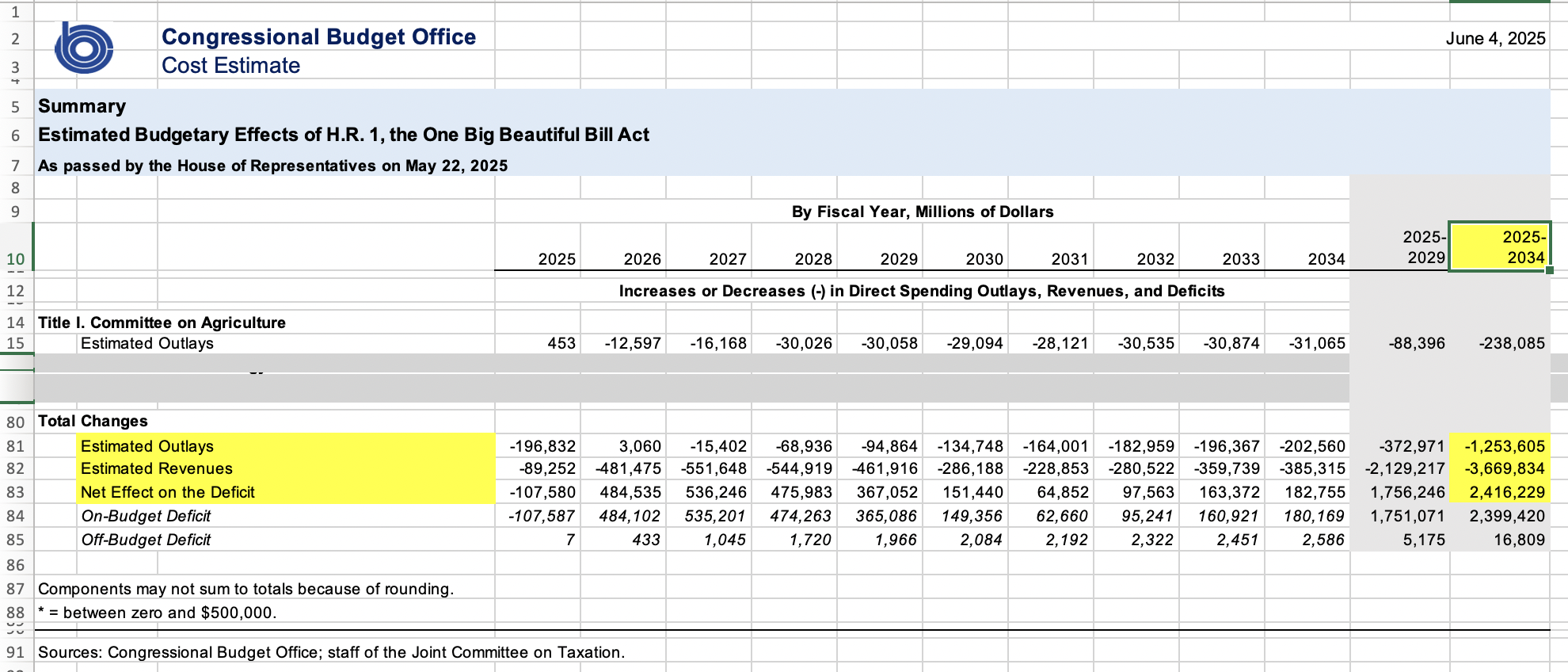Grab the fill handle of selected cell
Image resolution: width=1568 pixels, height=672 pixels.
[1550, 271]
